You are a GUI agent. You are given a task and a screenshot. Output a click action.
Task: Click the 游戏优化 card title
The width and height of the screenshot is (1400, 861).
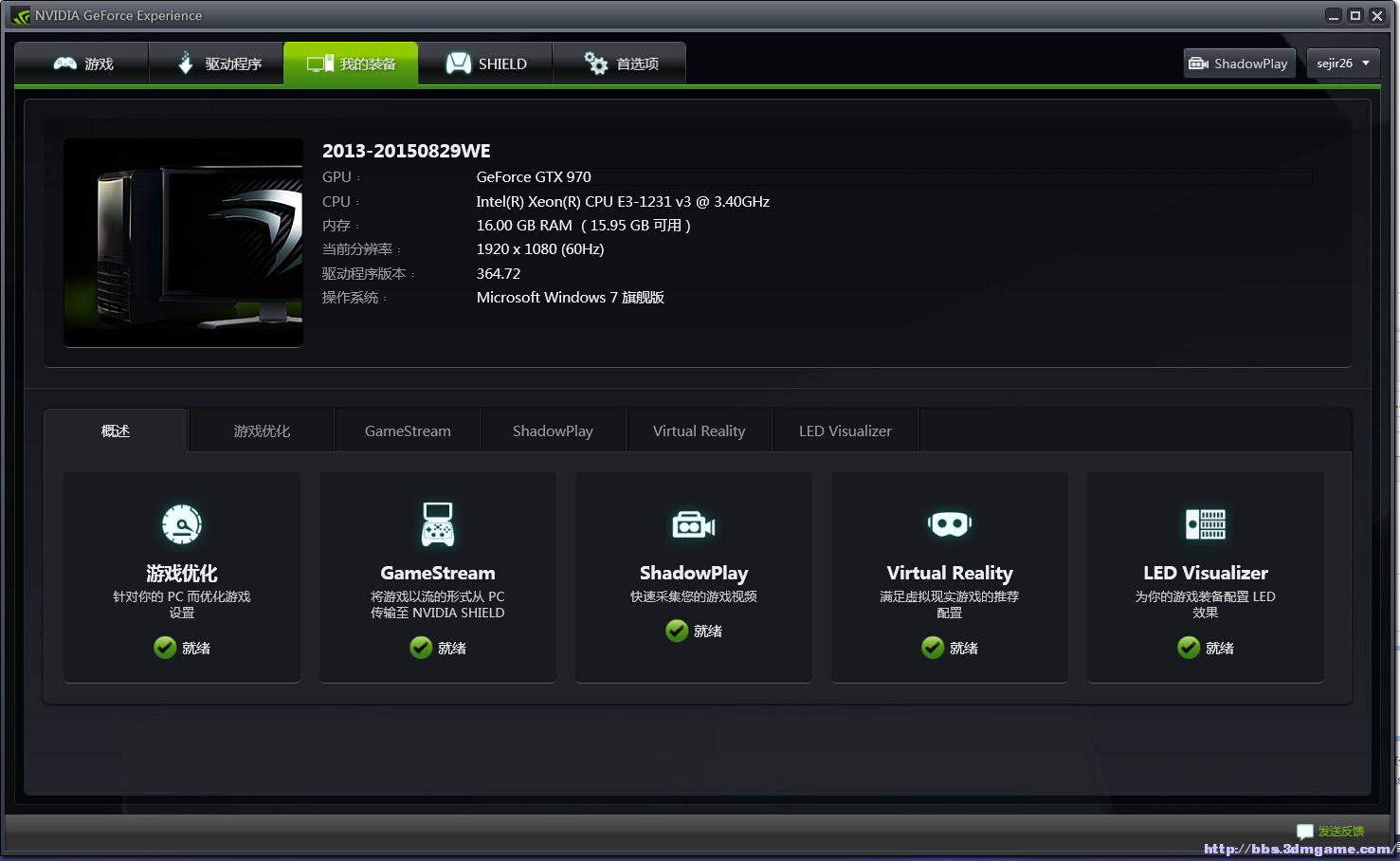(182, 573)
